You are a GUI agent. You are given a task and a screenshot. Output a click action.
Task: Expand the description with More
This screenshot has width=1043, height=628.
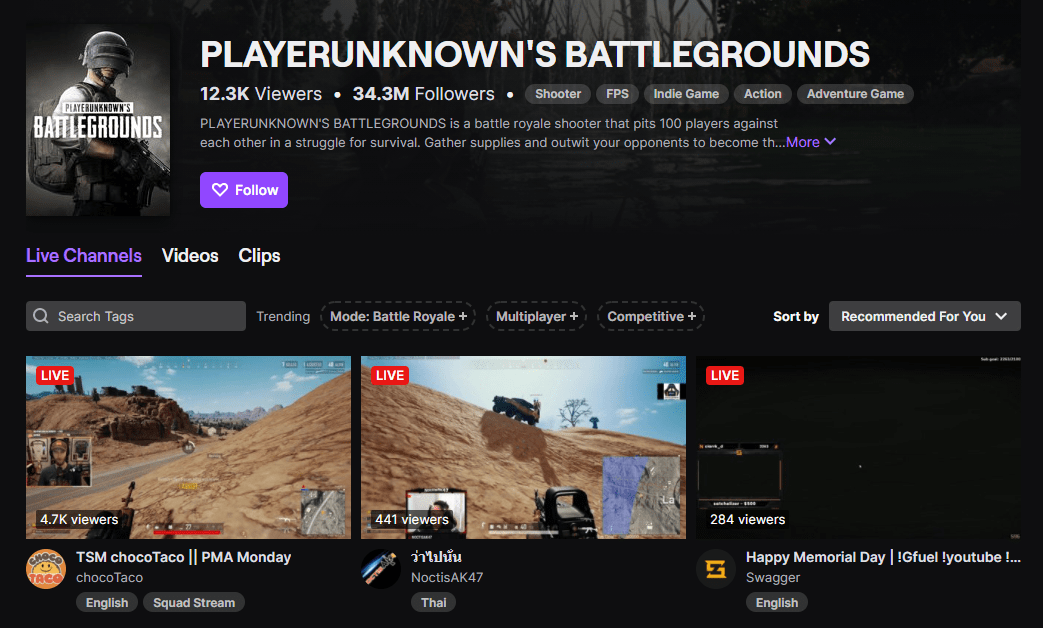tap(811, 142)
